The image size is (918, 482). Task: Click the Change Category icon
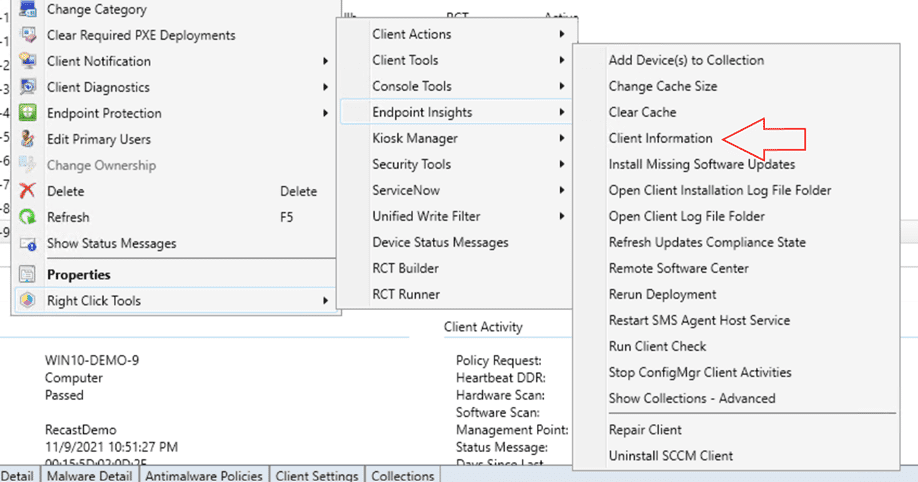click(x=28, y=10)
